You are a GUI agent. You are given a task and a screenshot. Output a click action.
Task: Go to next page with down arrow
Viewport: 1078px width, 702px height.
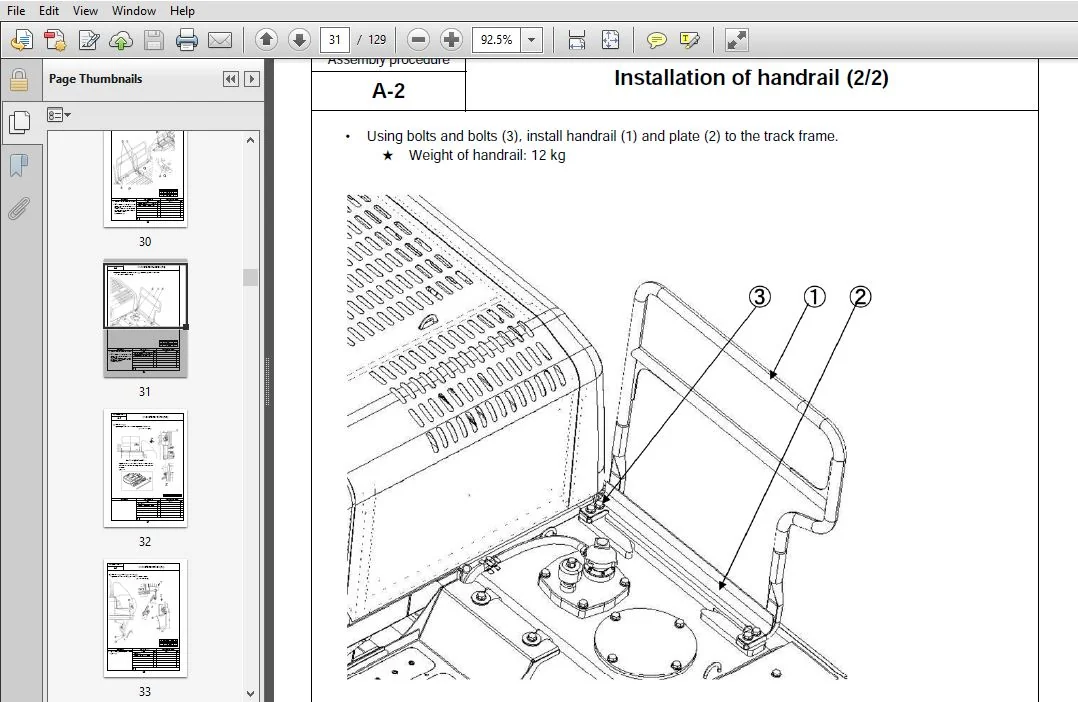299,40
